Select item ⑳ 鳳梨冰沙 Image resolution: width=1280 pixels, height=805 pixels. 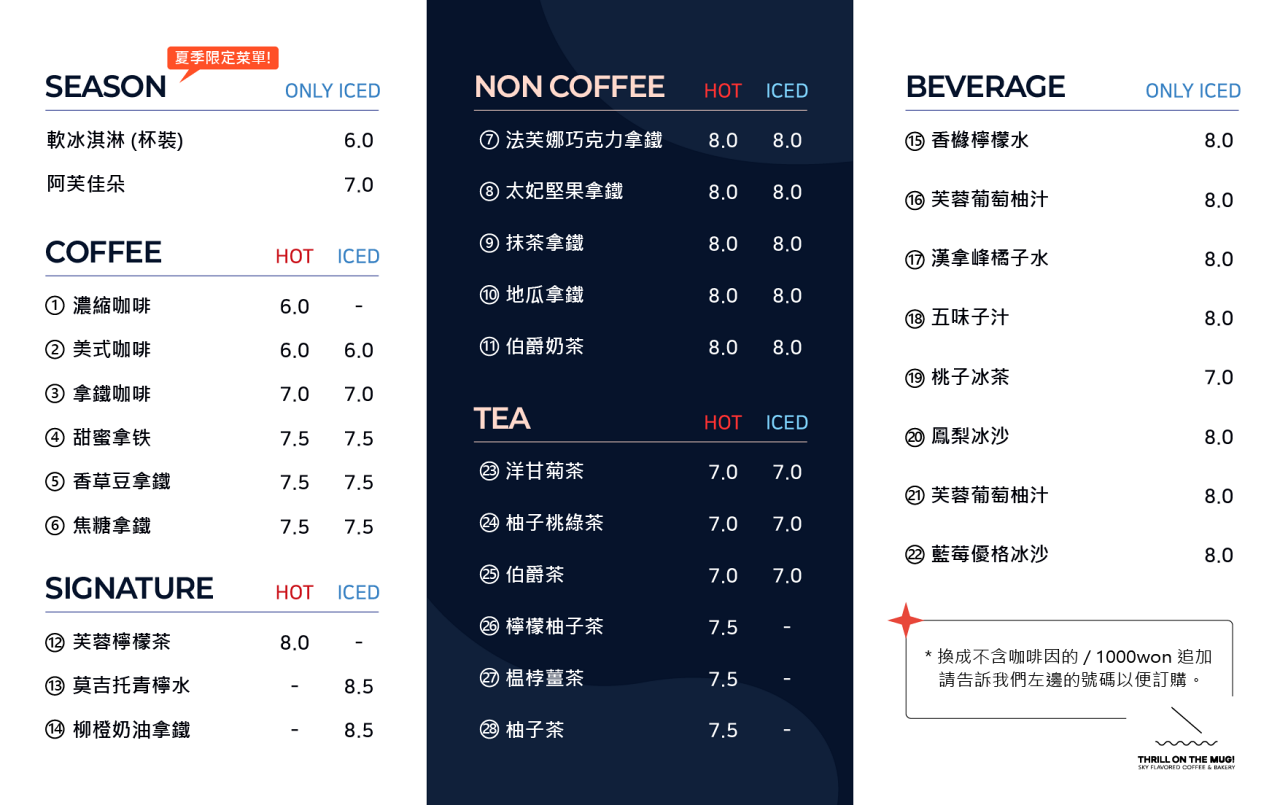click(957, 437)
